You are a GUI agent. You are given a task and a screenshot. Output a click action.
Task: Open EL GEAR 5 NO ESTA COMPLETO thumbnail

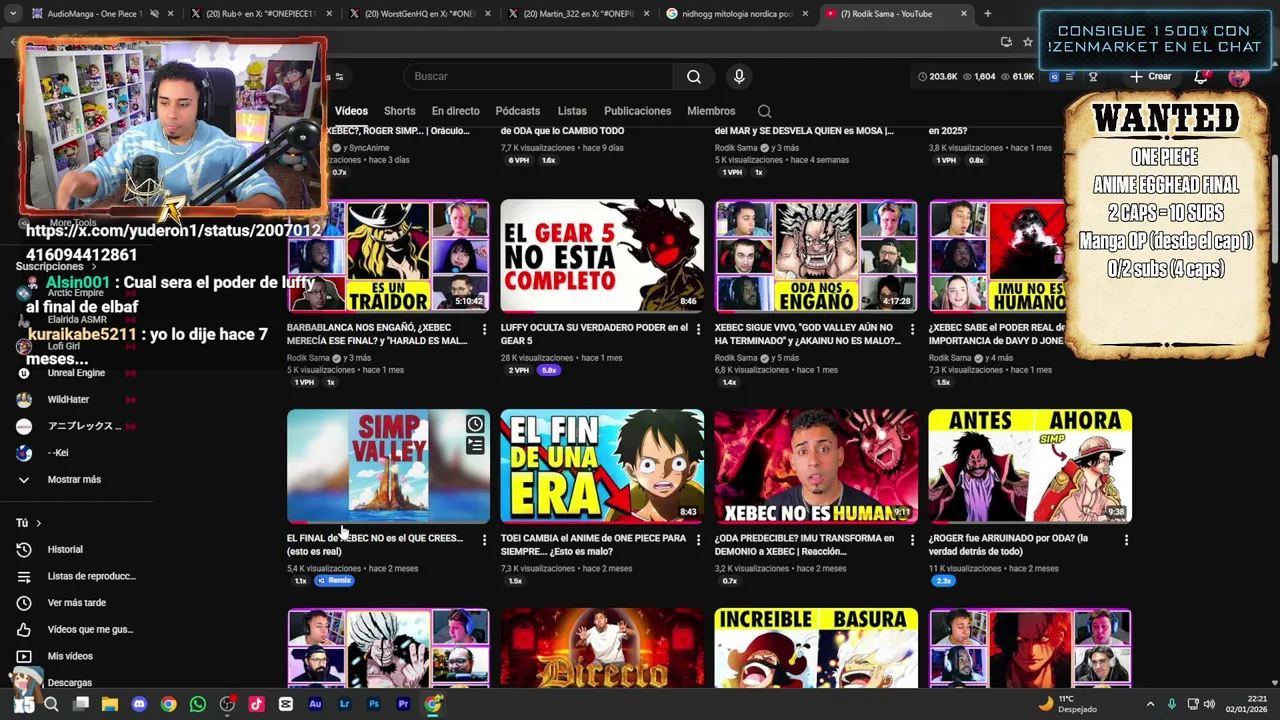click(602, 256)
